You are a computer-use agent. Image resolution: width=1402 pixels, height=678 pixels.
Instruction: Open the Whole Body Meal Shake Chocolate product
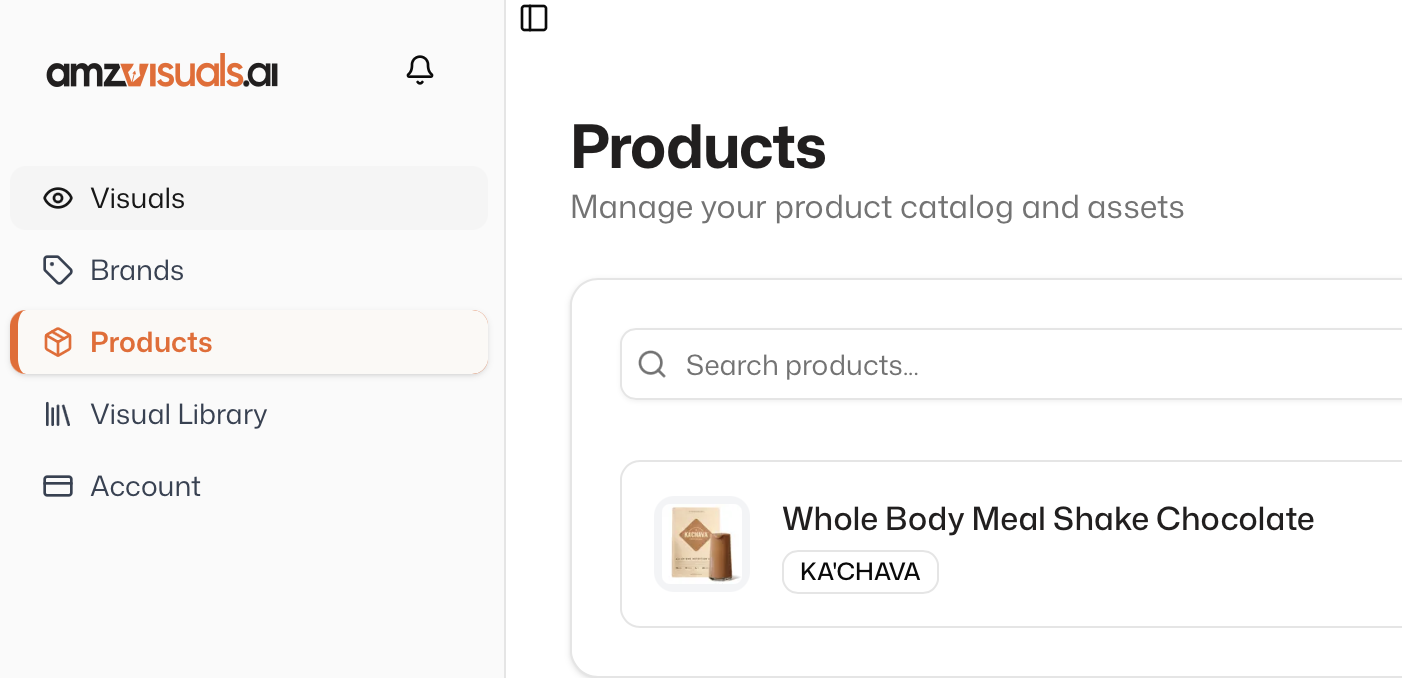(x=1047, y=519)
